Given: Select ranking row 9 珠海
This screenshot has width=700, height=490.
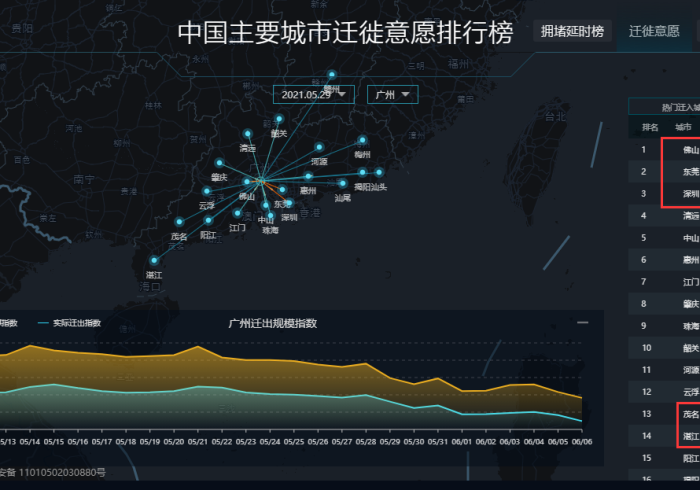Looking at the screenshot, I should pyautogui.click(x=664, y=326).
